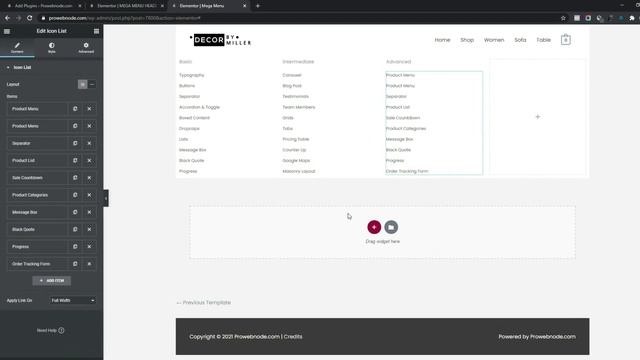Image resolution: width=640 pixels, height=360 pixels.
Task: Delete the Progress item
Action: coord(89,247)
